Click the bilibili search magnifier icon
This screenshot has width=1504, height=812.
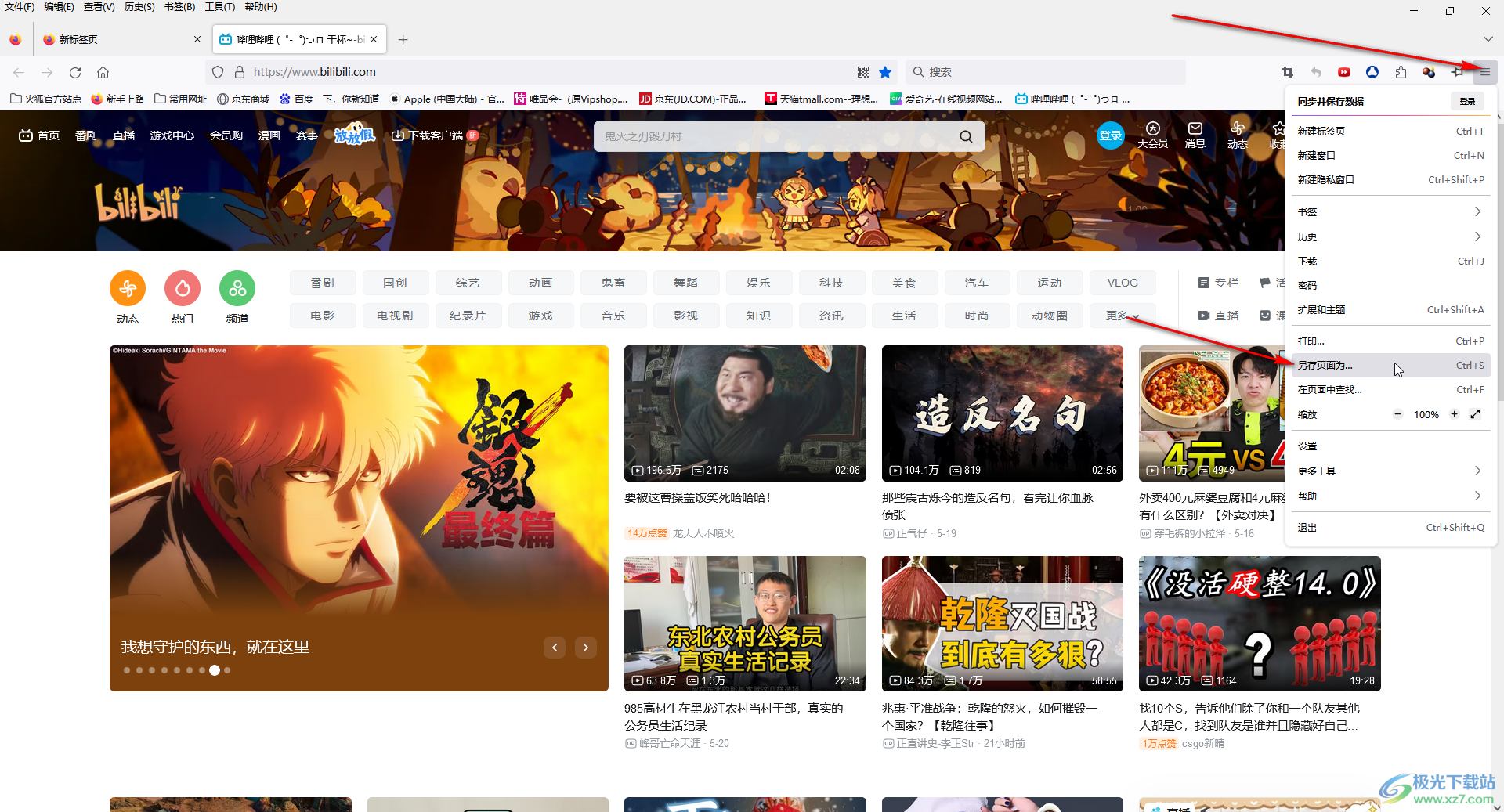[x=966, y=136]
